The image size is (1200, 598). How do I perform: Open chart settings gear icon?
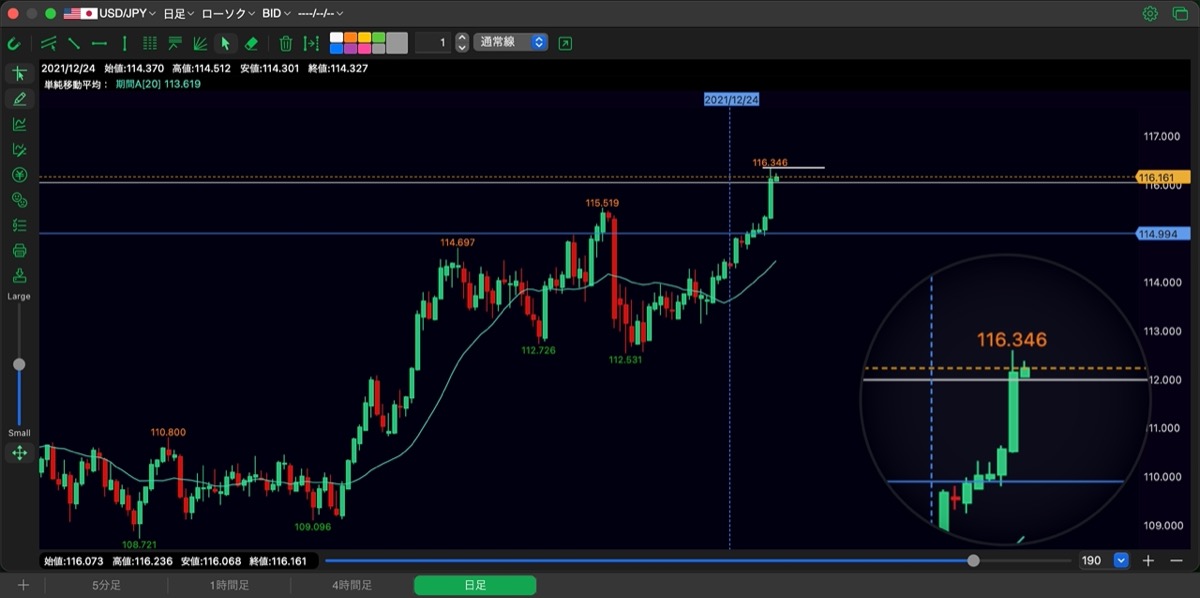coord(1150,14)
